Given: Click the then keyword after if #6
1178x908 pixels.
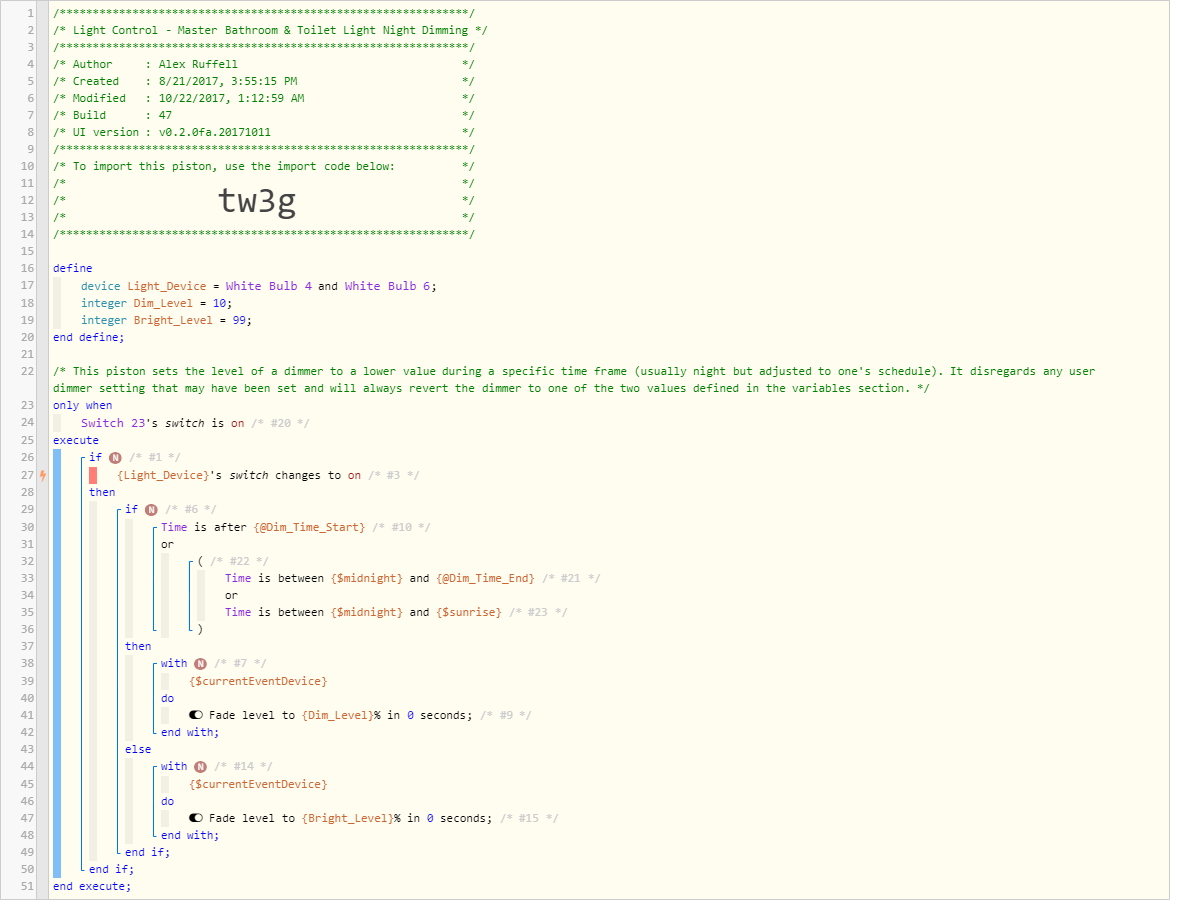Looking at the screenshot, I should (138, 647).
